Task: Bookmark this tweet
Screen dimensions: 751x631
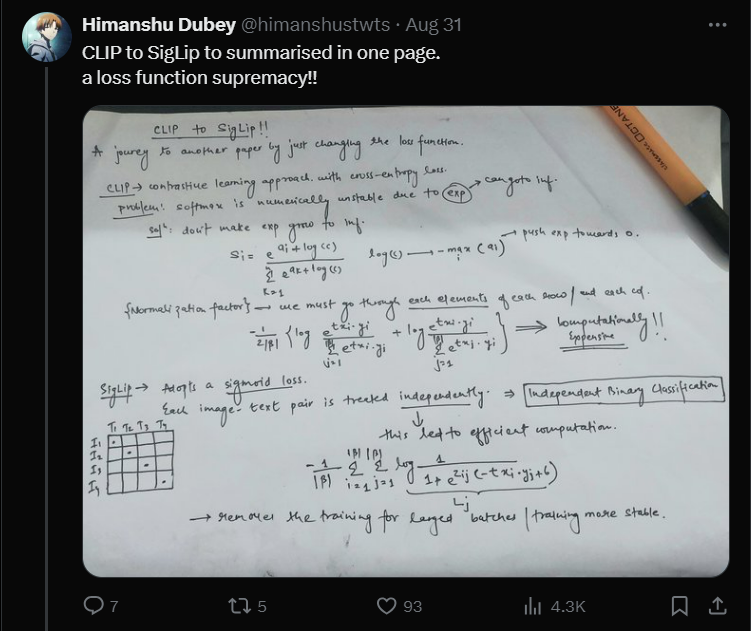Action: coord(679,605)
